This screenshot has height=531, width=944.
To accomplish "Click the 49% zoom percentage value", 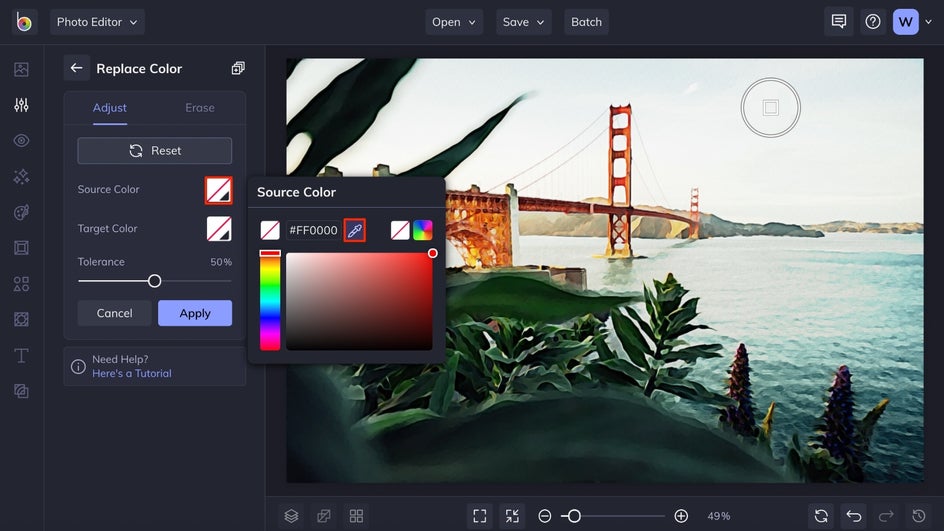I will 719,516.
